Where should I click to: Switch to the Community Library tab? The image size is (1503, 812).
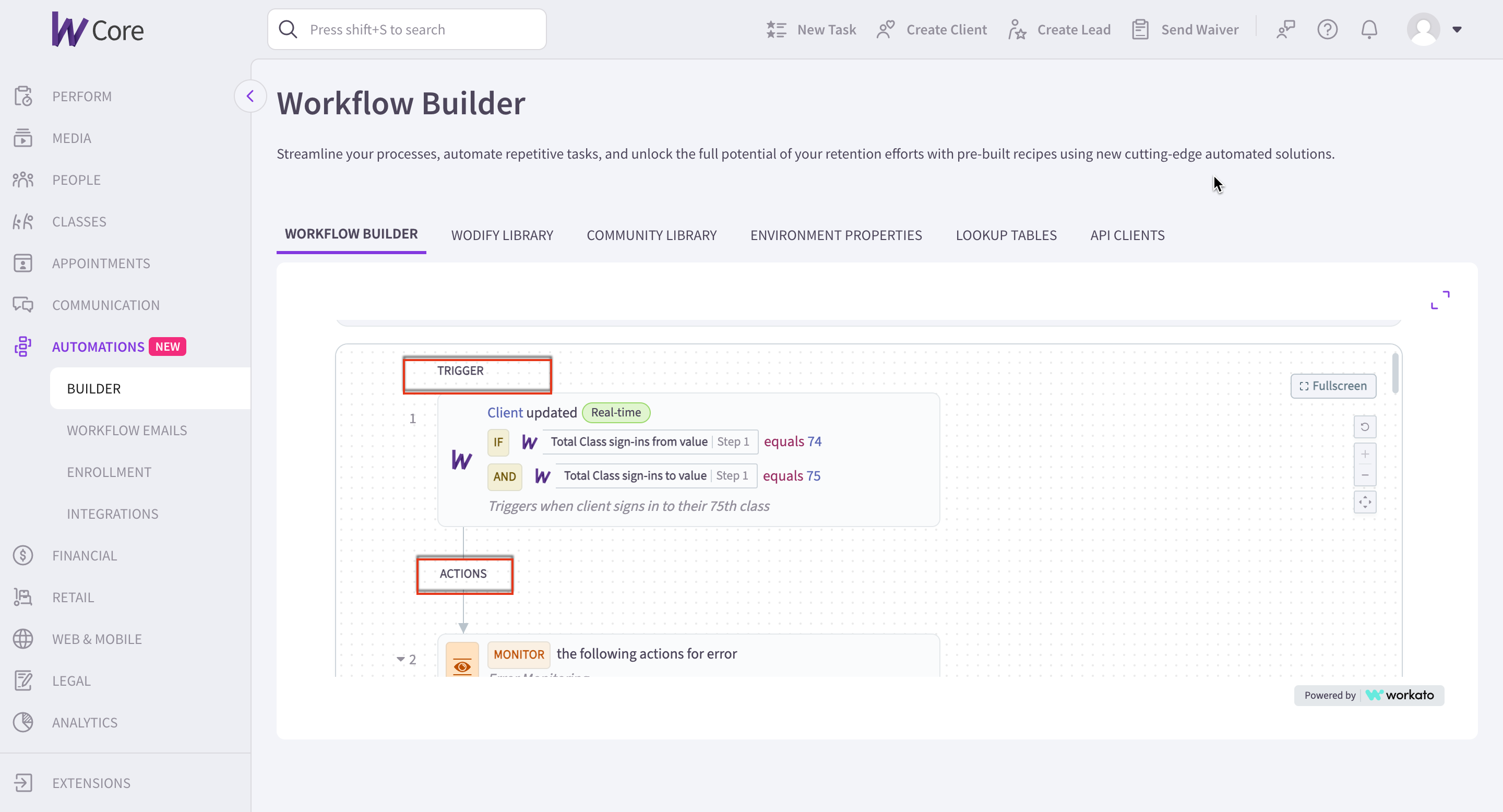click(651, 235)
